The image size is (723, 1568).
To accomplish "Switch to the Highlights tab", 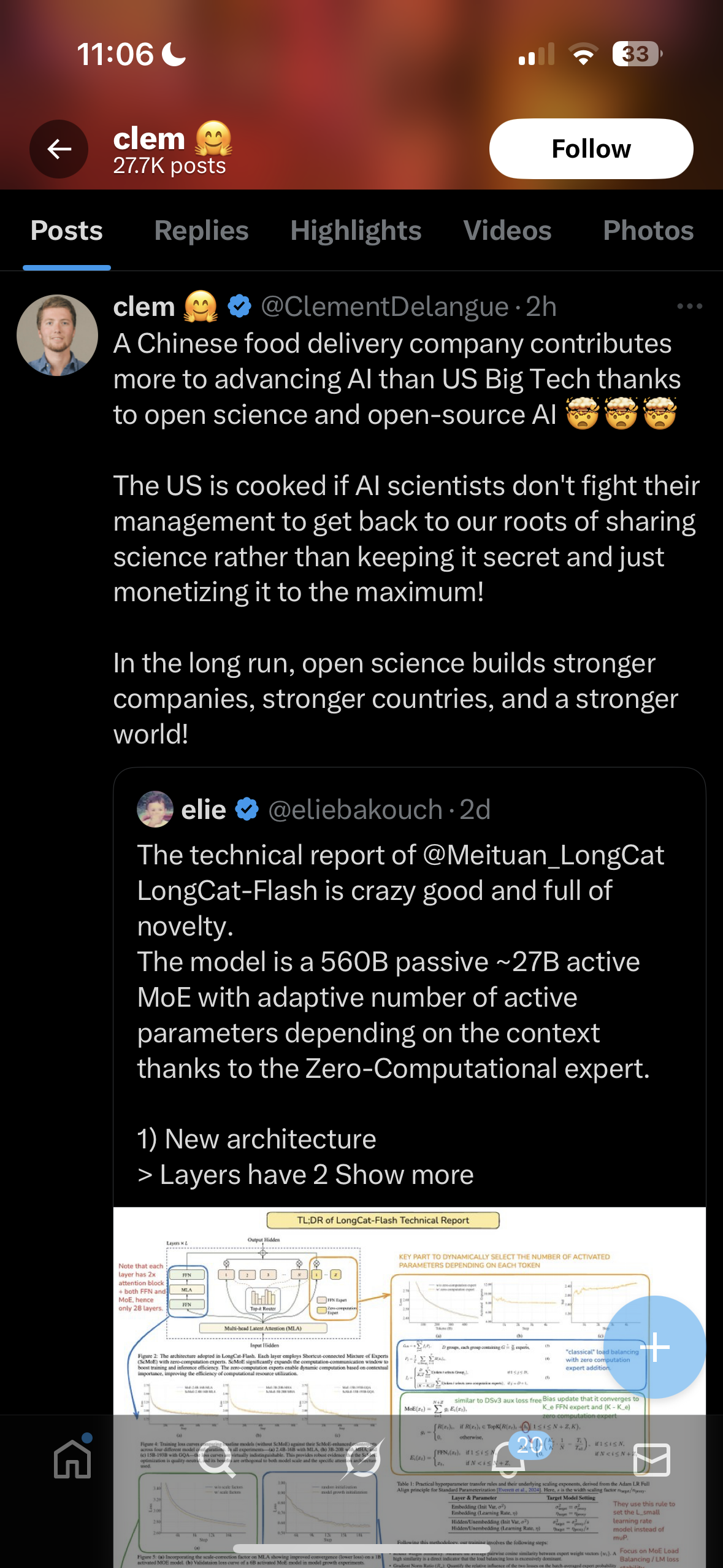I will coord(356,231).
